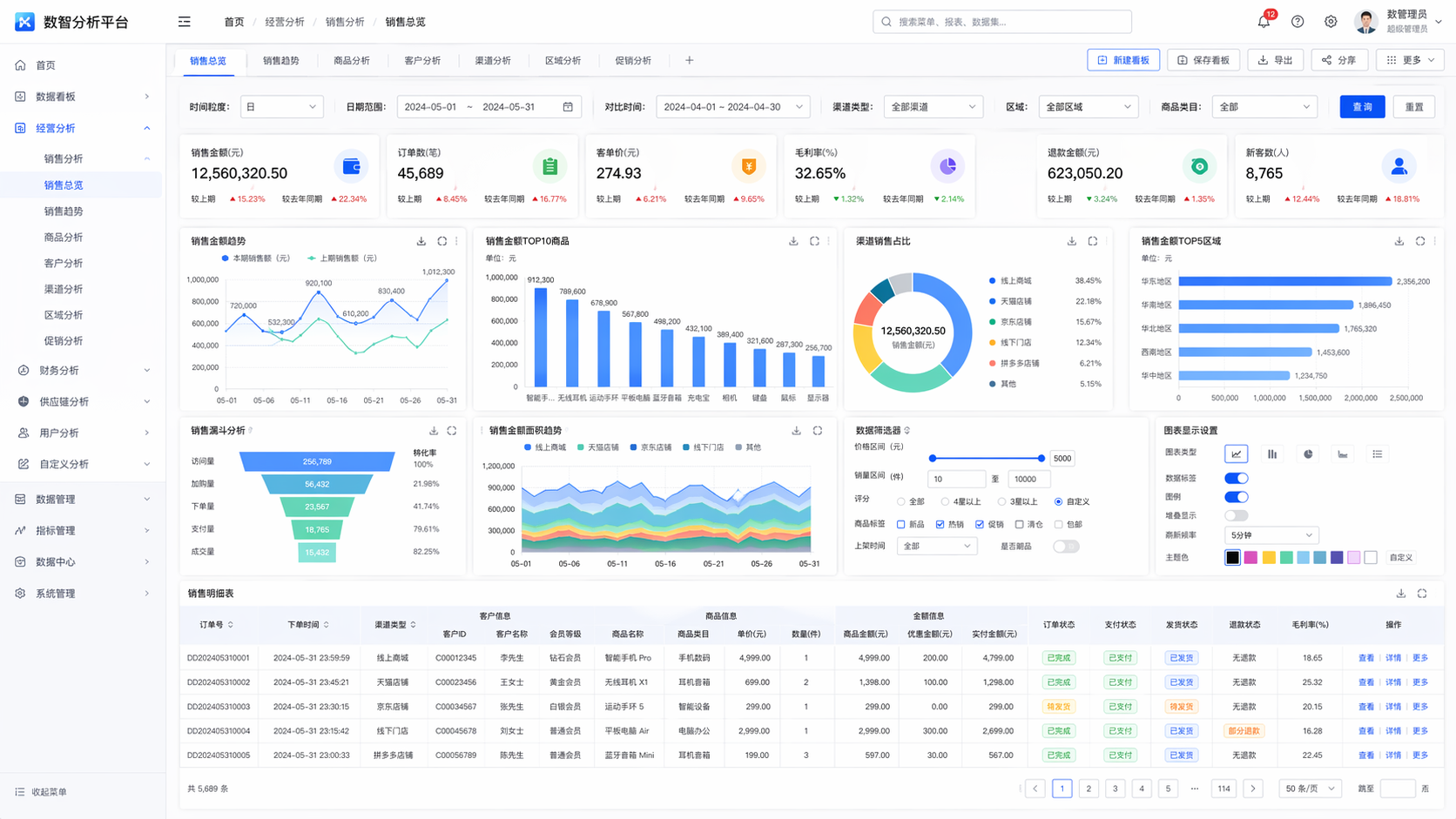Screen dimensions: 1456x819
Task: Open the 50 条/页 page size dropdown
Action: (1311, 789)
